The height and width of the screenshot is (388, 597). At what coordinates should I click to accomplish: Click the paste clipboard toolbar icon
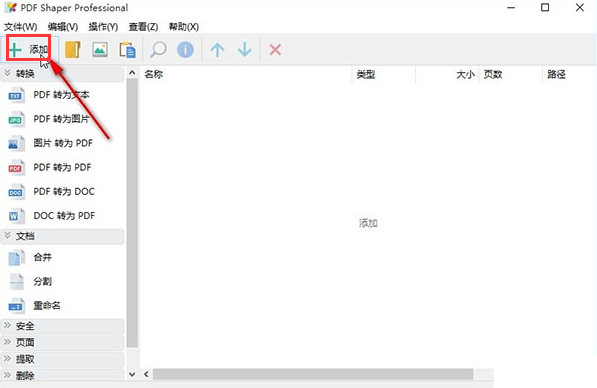(128, 49)
